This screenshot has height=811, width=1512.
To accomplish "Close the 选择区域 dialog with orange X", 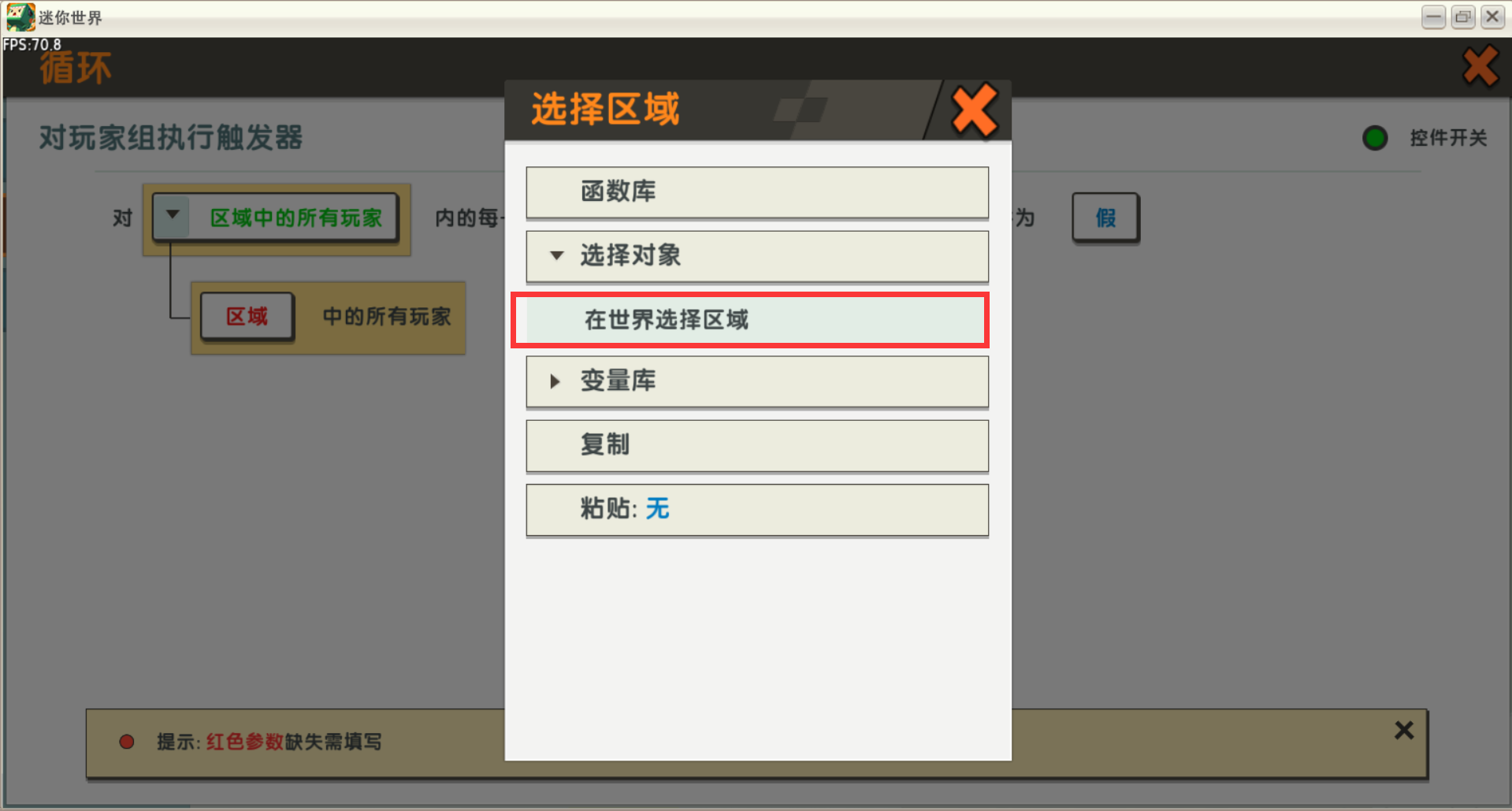I will (974, 111).
